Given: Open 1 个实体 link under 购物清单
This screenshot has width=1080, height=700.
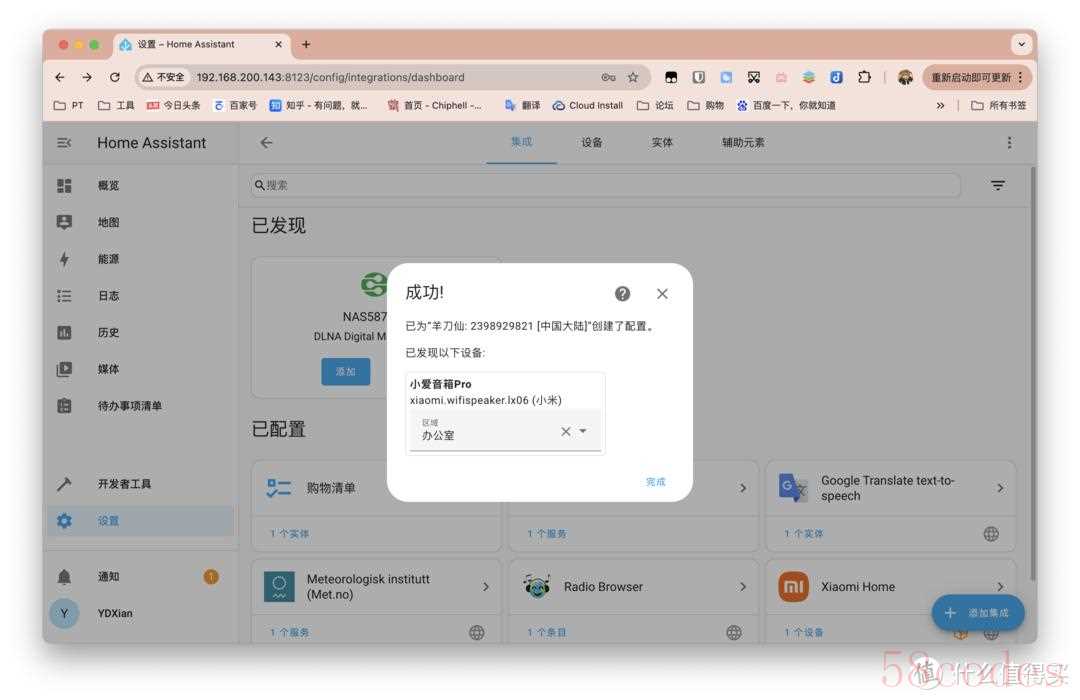Looking at the screenshot, I should (289, 534).
